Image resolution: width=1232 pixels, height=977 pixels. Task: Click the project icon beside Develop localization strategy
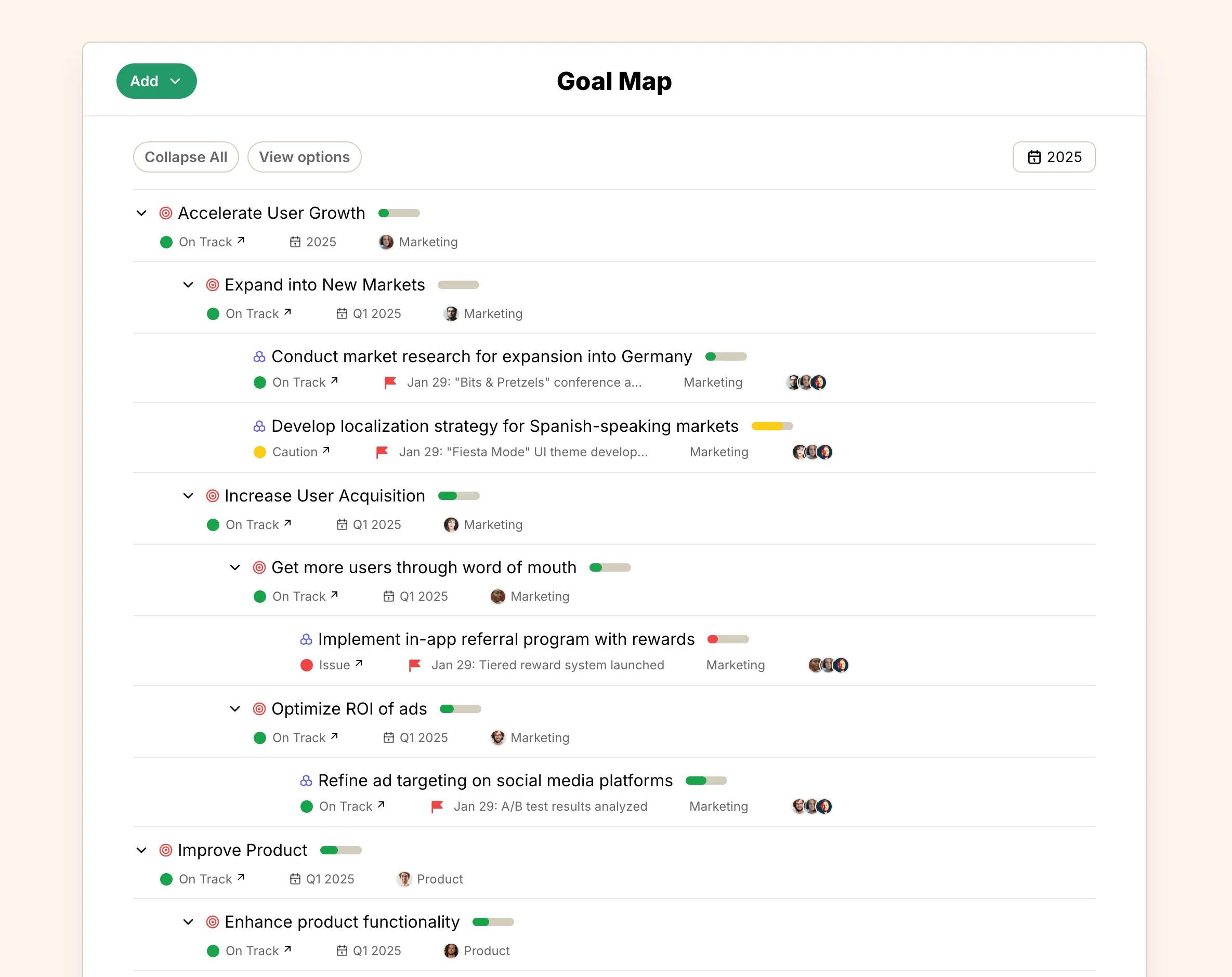tap(259, 426)
